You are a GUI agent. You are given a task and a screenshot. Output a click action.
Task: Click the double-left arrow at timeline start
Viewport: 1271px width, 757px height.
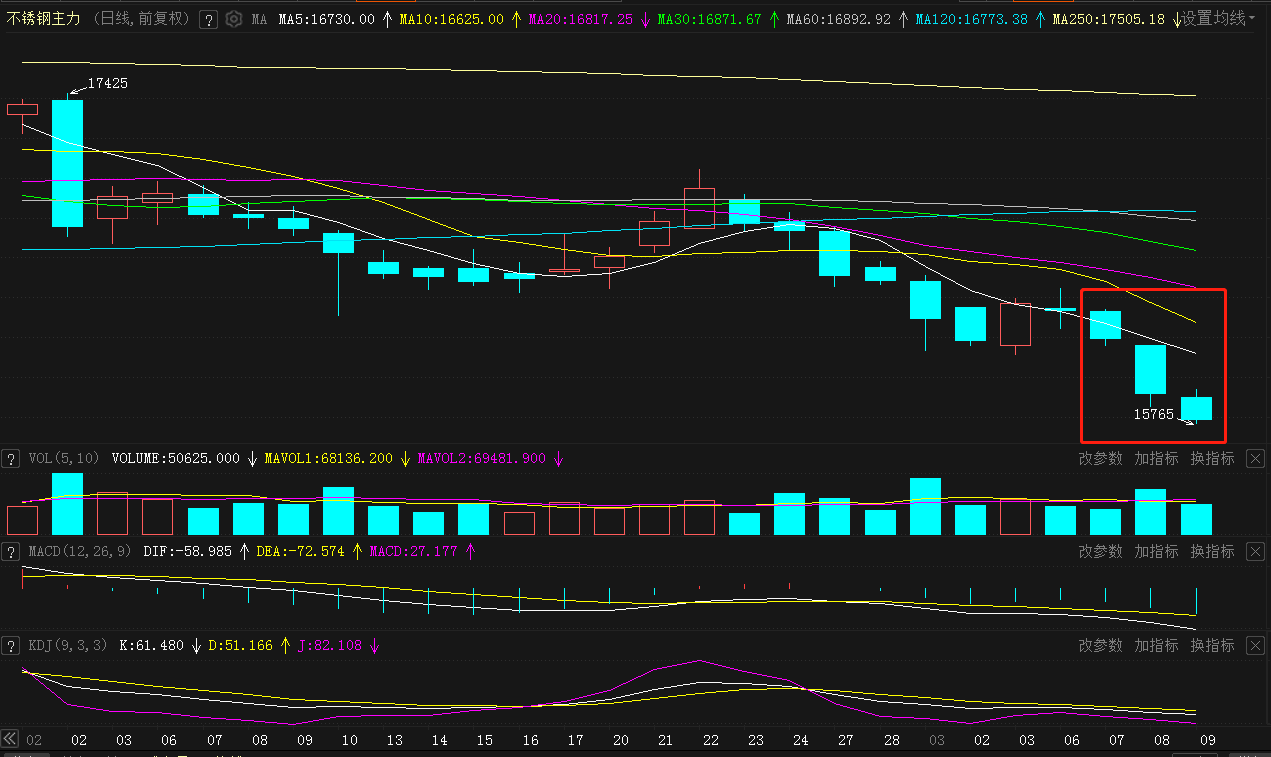(x=10, y=739)
